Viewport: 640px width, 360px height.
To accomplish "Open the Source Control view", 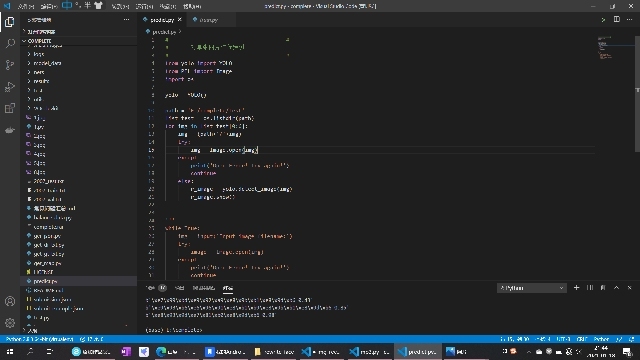I will [10, 65].
